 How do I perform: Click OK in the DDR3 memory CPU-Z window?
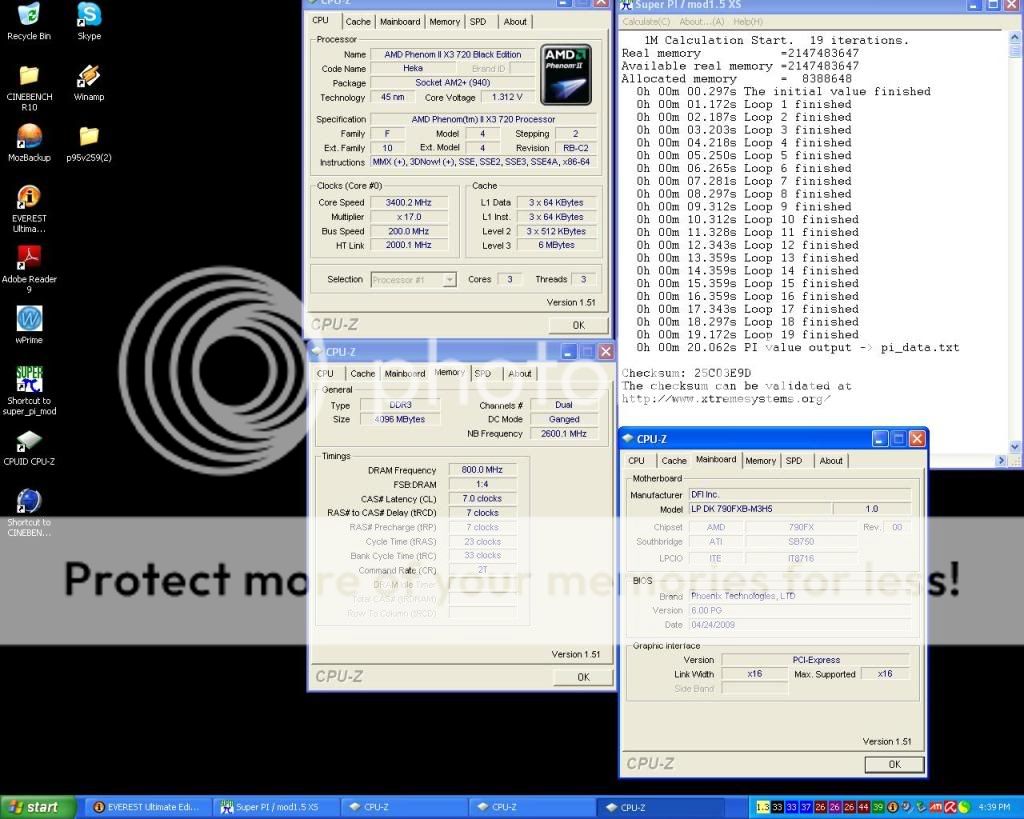click(583, 677)
